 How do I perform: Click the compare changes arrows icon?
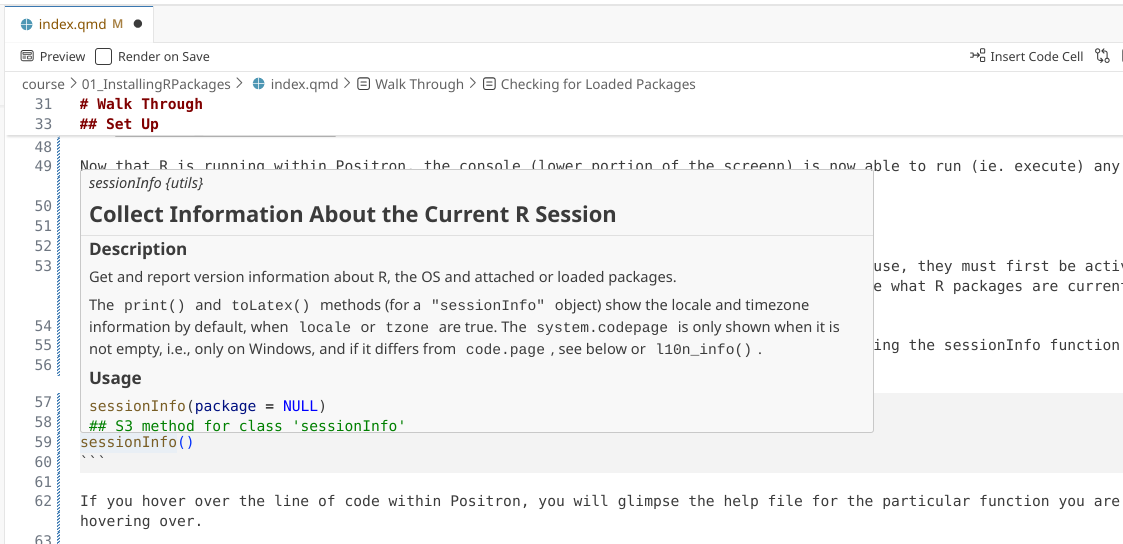(x=1102, y=56)
